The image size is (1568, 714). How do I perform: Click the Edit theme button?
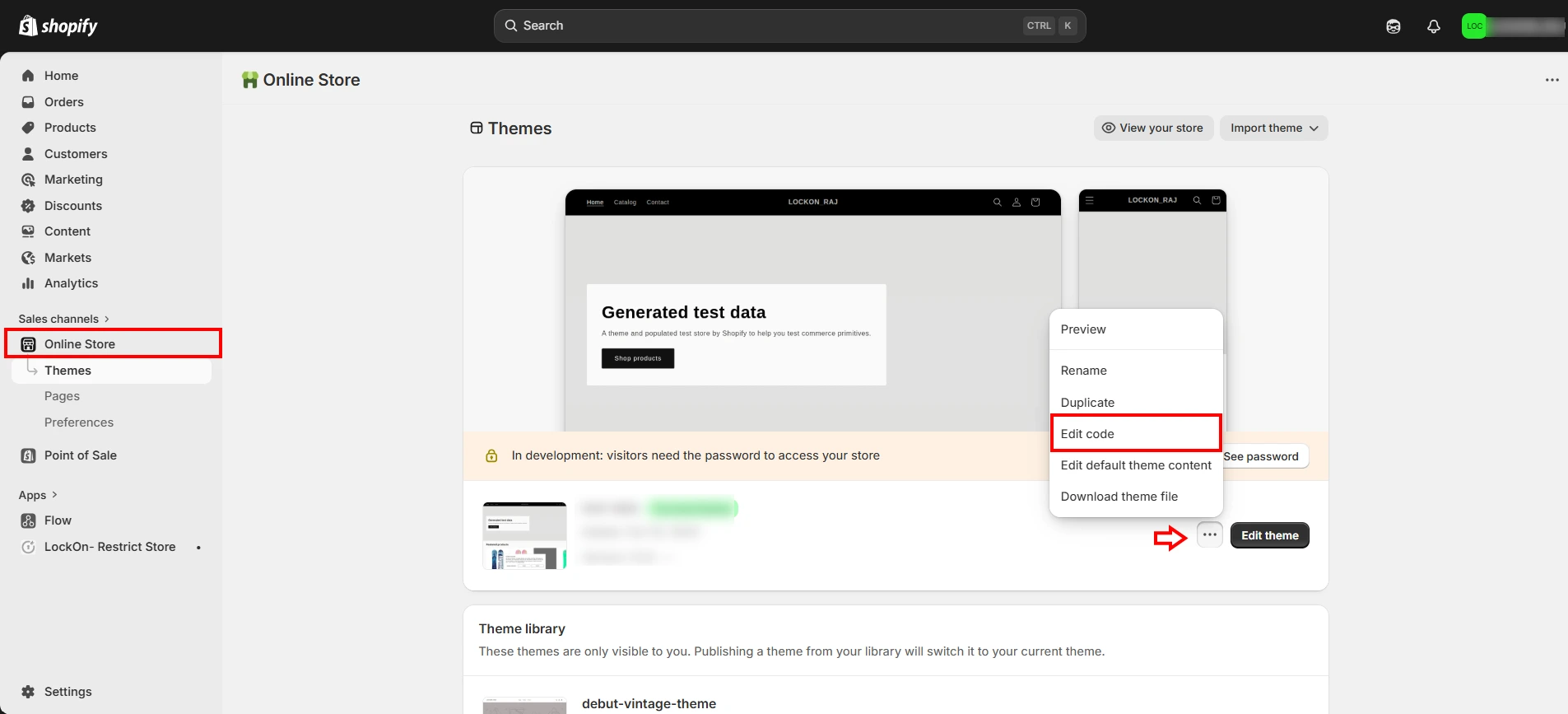[1269, 535]
